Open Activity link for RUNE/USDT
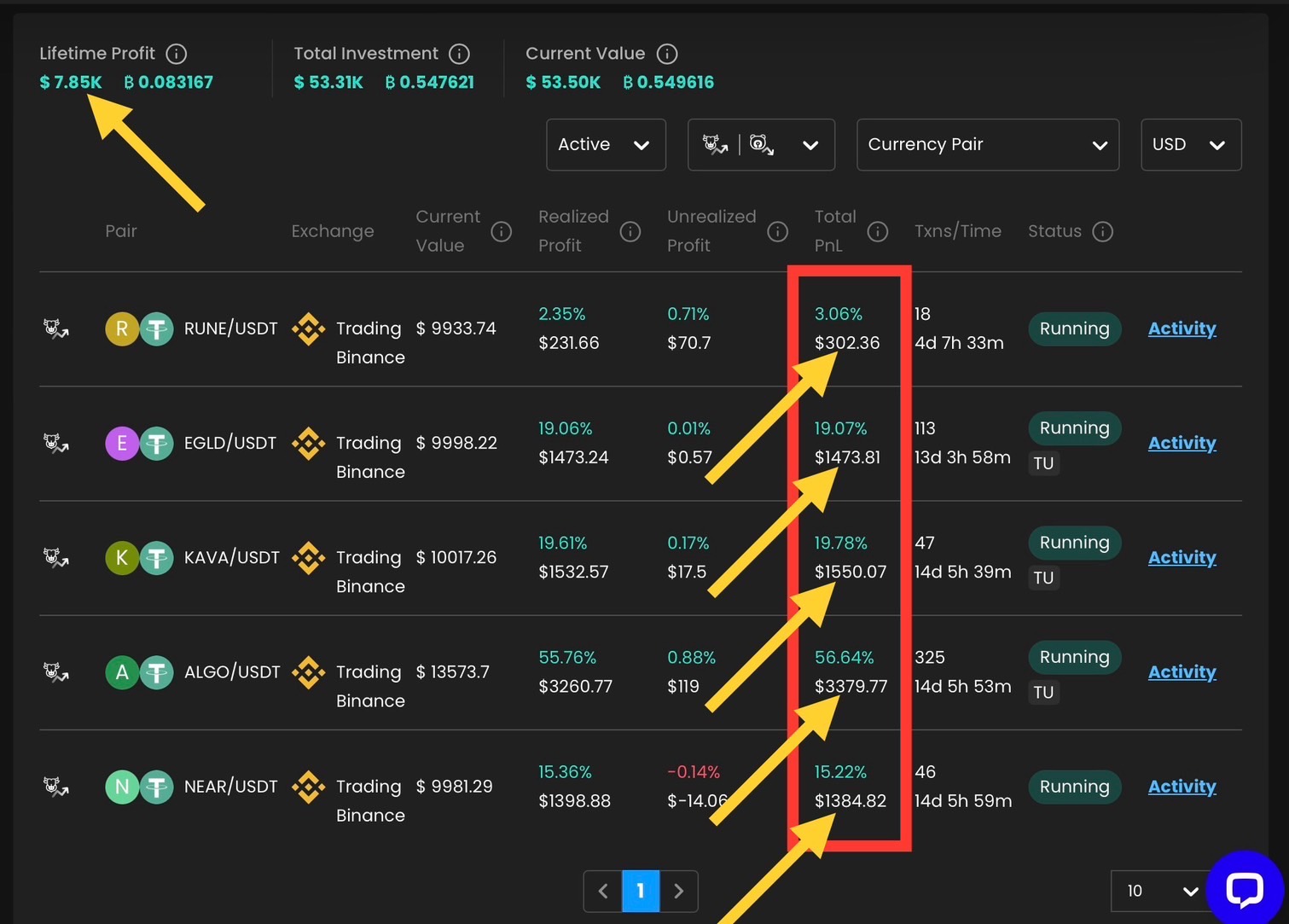Image resolution: width=1289 pixels, height=924 pixels. (1182, 328)
